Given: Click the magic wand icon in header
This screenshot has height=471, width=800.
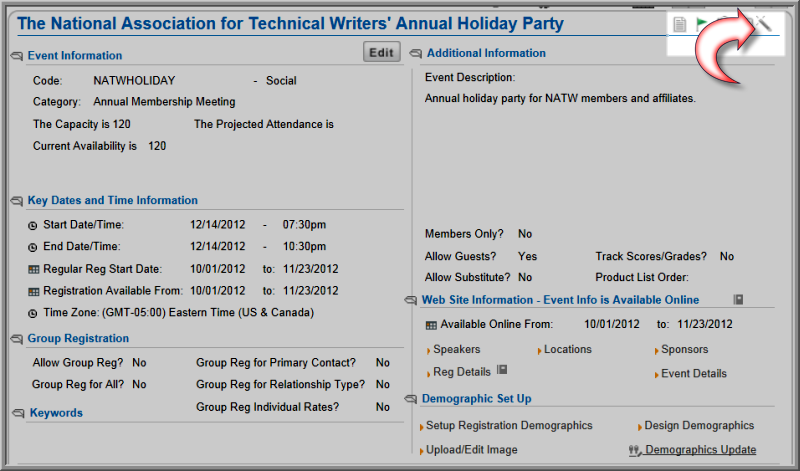Looking at the screenshot, I should pos(763,23).
